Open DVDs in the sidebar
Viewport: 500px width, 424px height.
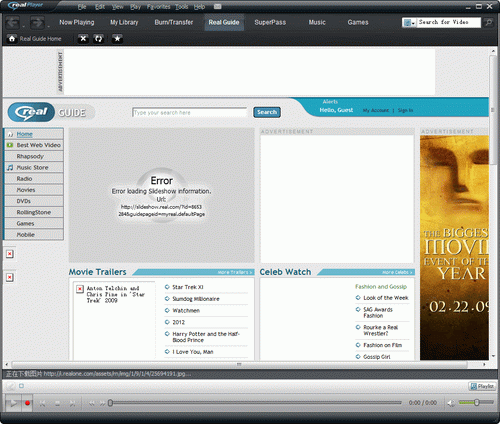point(34,201)
